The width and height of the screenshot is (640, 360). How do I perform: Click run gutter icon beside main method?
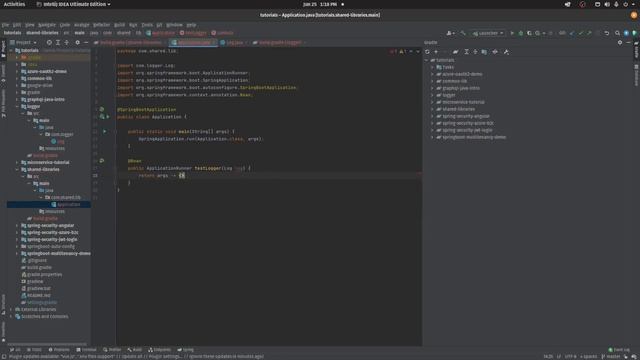click(104, 131)
